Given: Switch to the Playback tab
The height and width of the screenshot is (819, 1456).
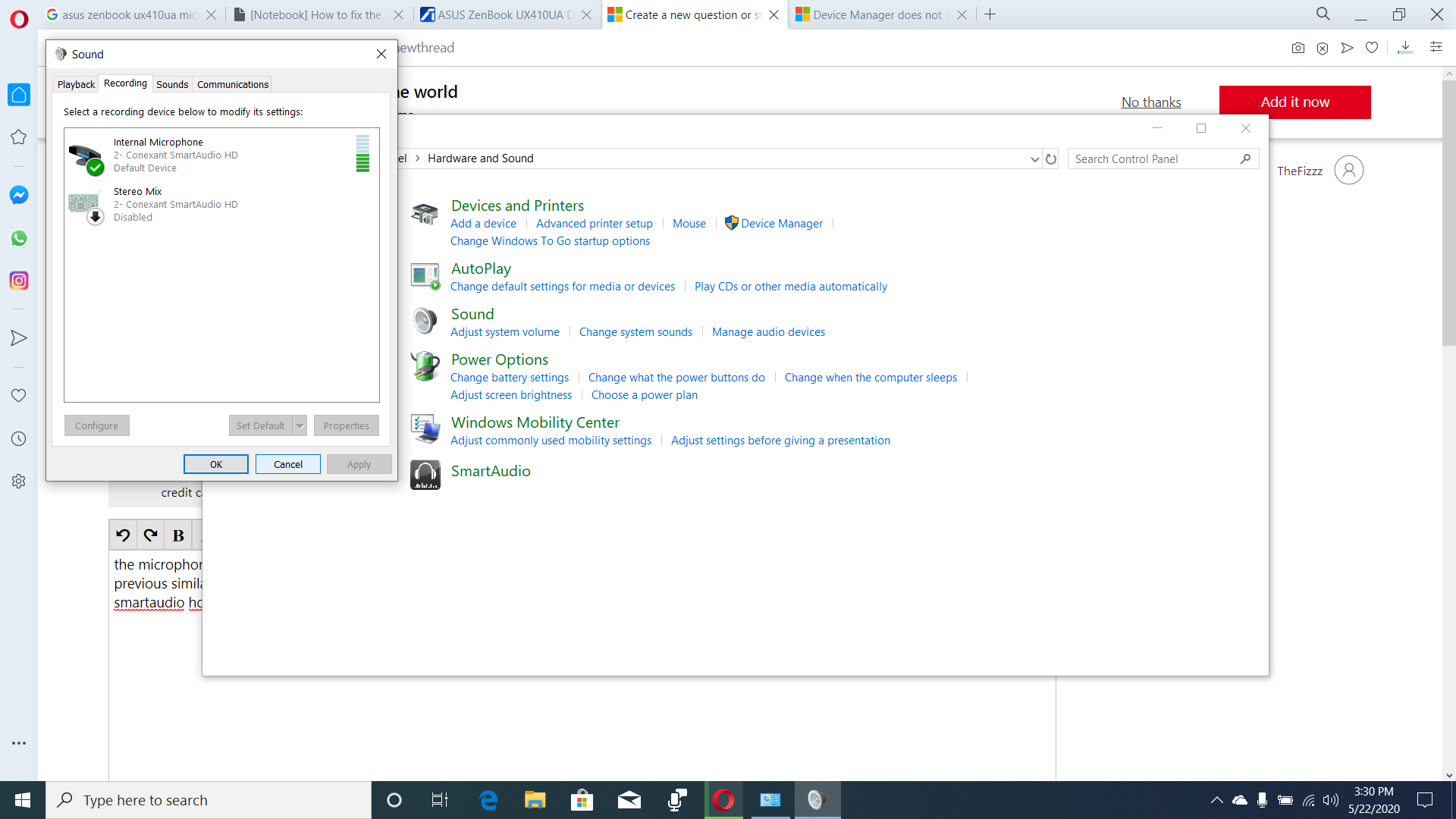Looking at the screenshot, I should click(x=76, y=84).
